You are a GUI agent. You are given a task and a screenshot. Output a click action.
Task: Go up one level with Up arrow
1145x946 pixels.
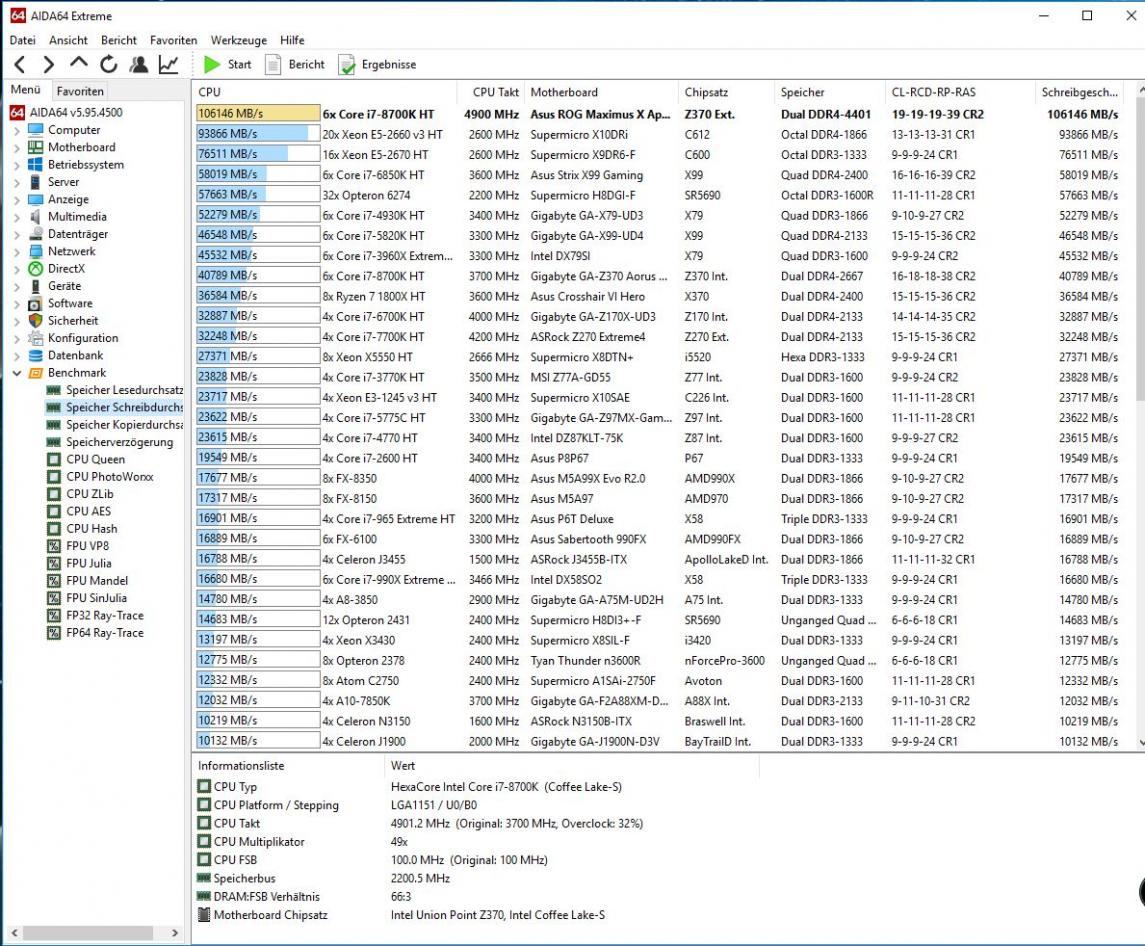tap(79, 63)
